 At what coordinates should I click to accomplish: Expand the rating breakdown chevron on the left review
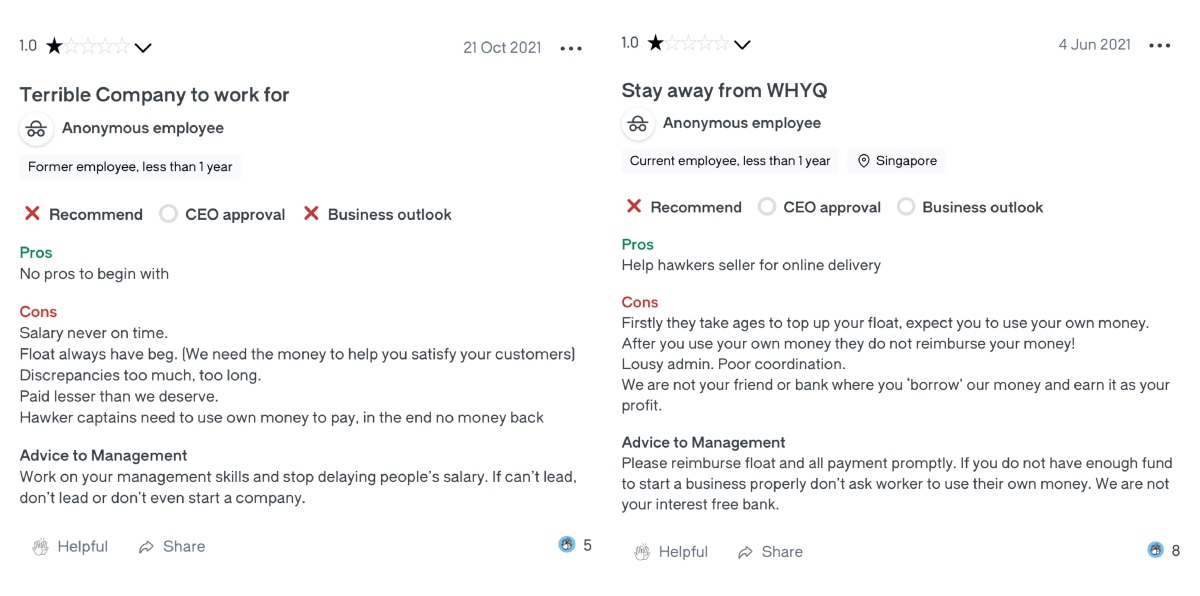143,47
